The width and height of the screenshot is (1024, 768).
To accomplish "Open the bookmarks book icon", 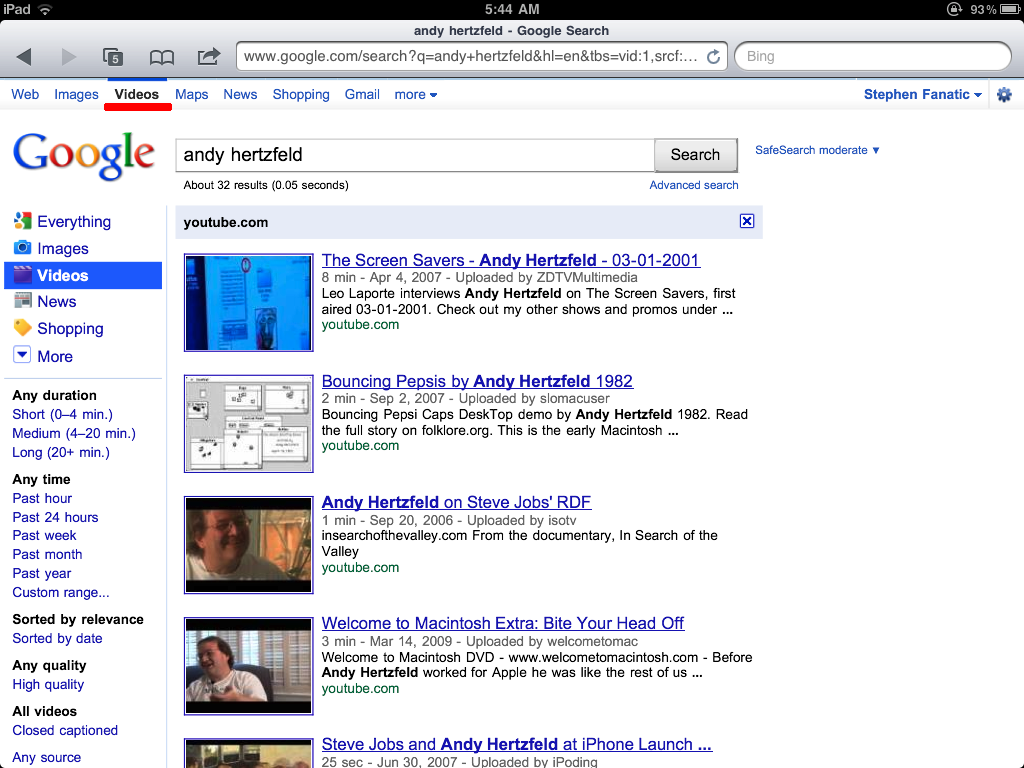I will 161,57.
